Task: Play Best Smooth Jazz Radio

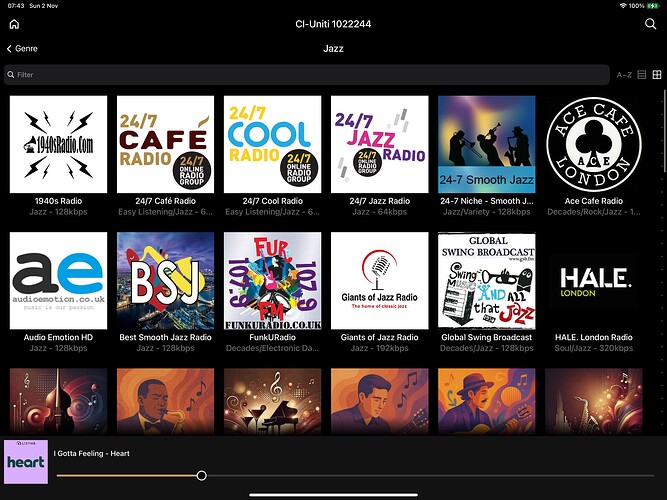Action: (x=165, y=281)
